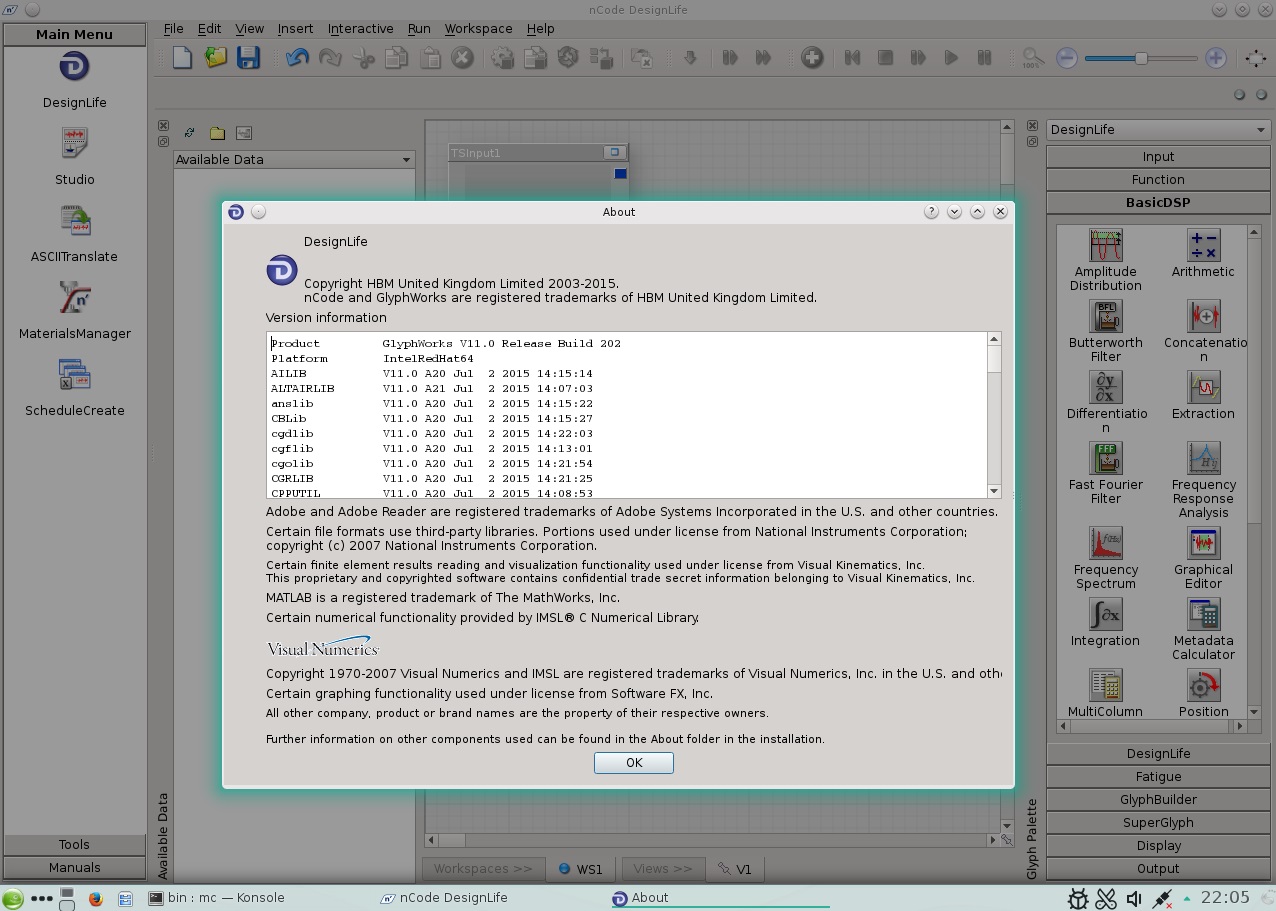Select the Metadata Calculator glyph

[x=1203, y=629]
